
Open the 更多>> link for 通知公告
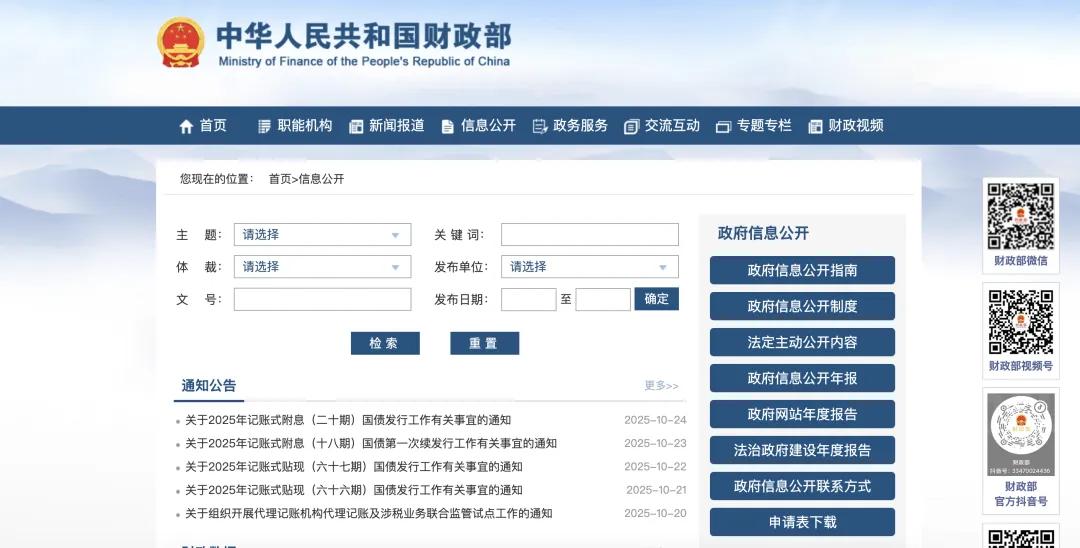661,386
